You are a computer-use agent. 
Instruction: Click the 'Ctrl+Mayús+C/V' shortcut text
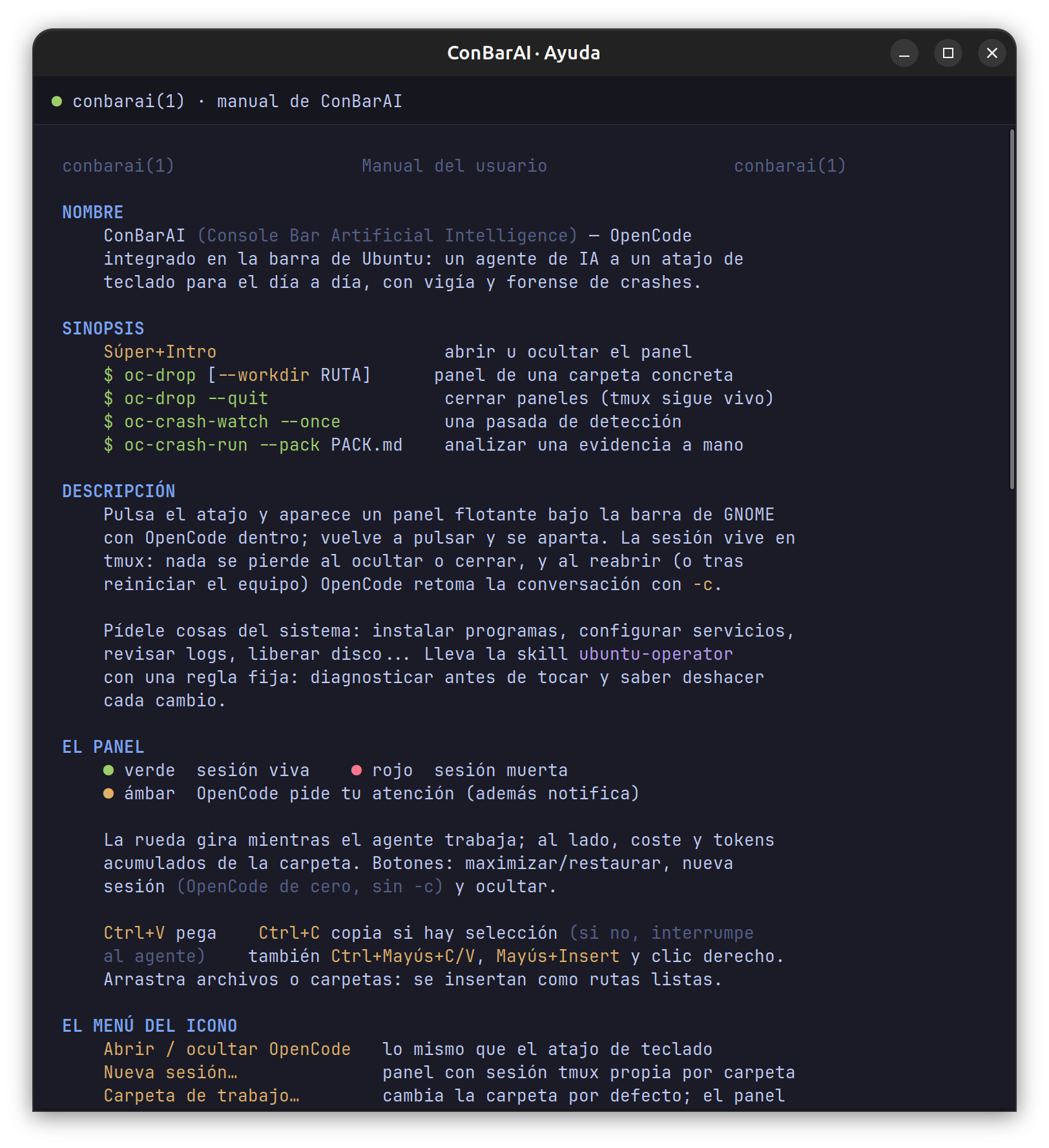click(403, 956)
